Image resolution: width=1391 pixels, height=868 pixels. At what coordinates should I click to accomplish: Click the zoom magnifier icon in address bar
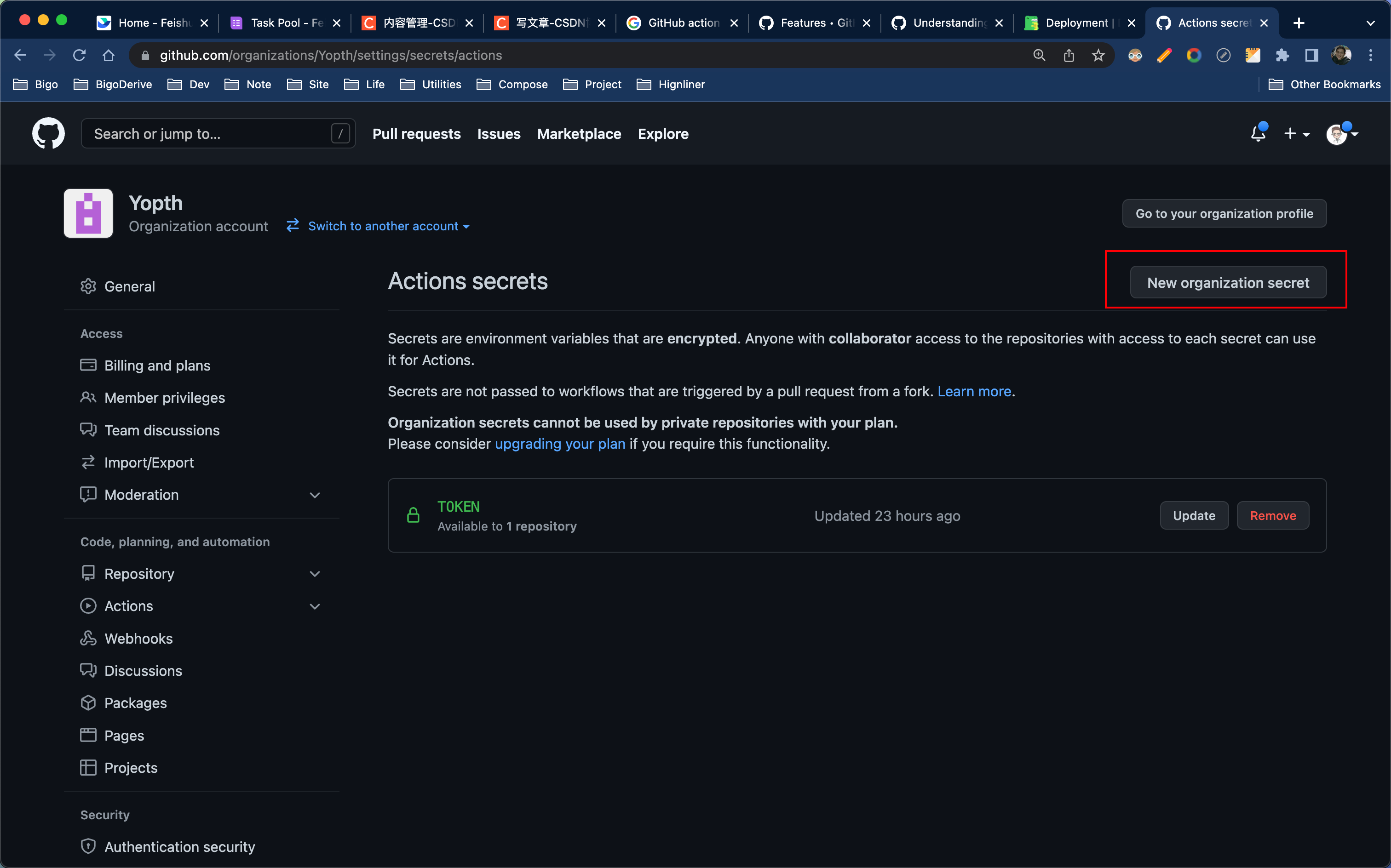1039,55
